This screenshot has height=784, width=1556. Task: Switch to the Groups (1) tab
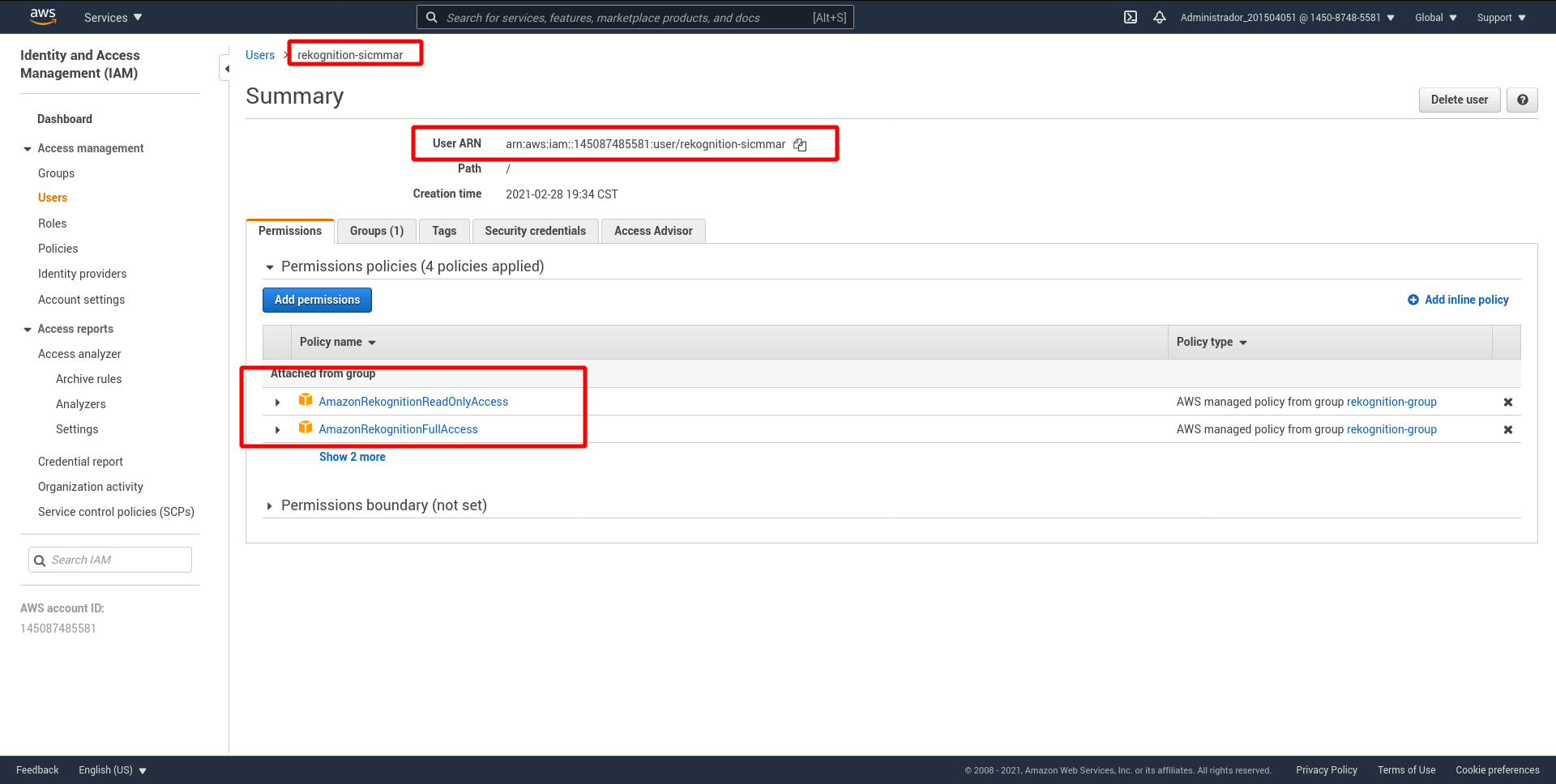pos(377,231)
